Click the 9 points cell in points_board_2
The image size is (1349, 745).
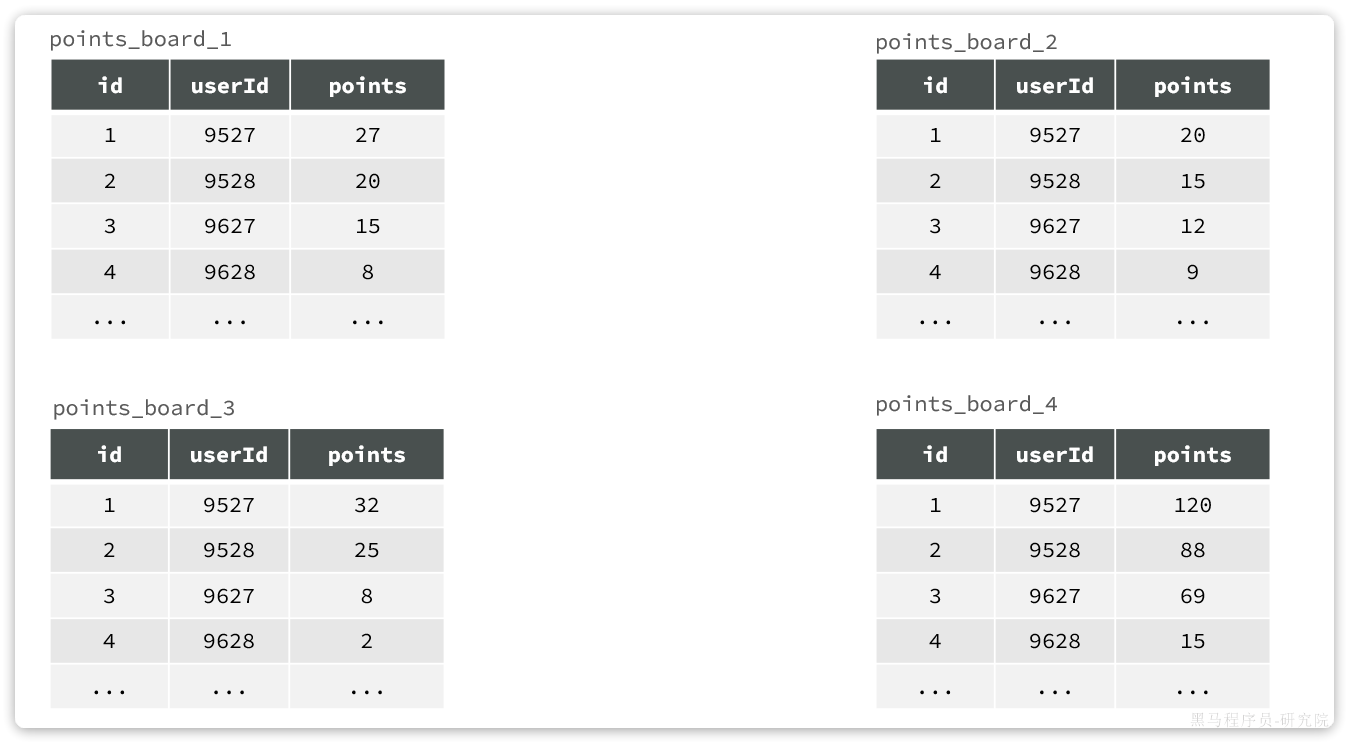[x=1193, y=272]
